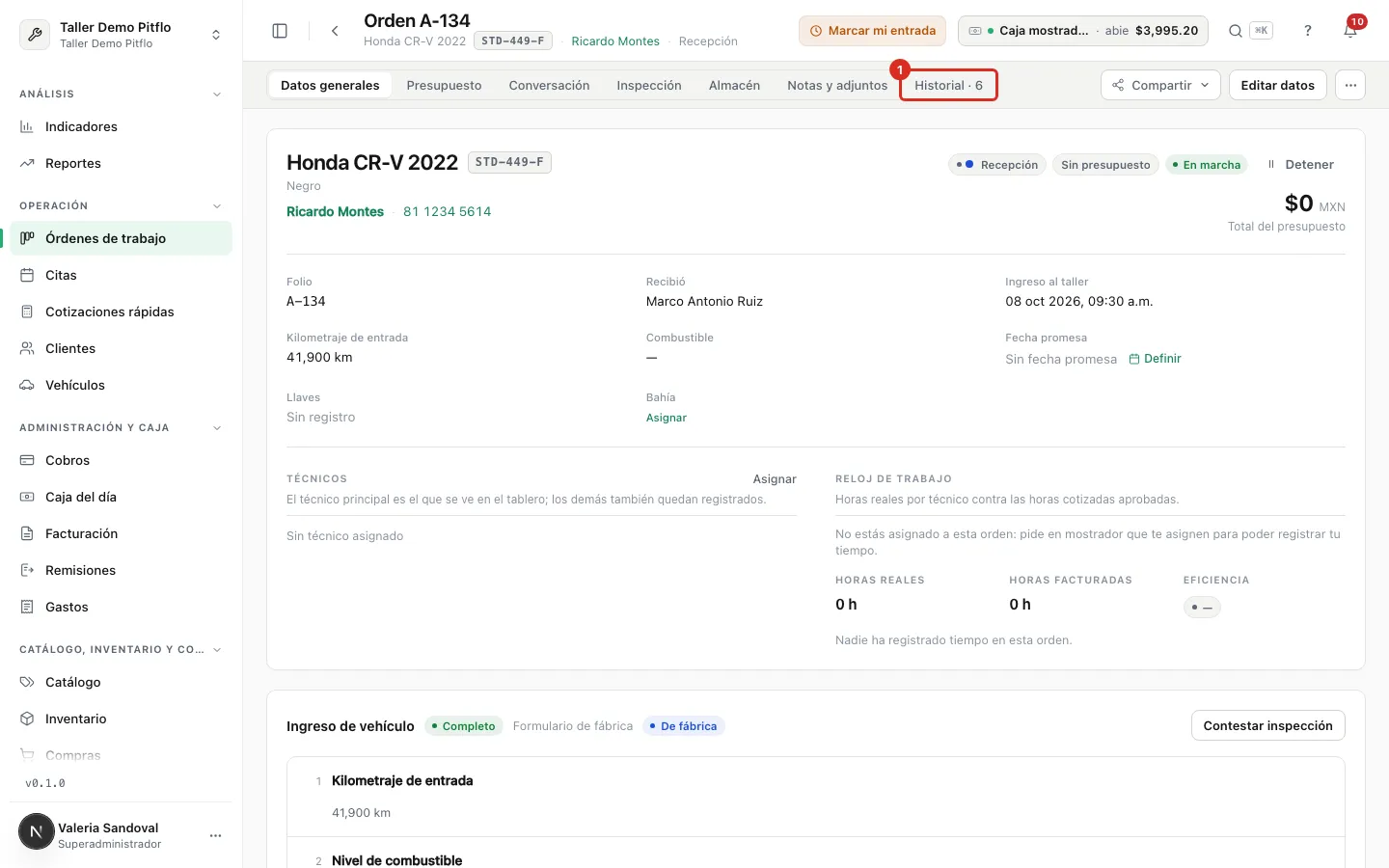Viewport: 1389px width, 868px height.
Task: Open Indicadores in the sidebar
Action: (x=121, y=126)
